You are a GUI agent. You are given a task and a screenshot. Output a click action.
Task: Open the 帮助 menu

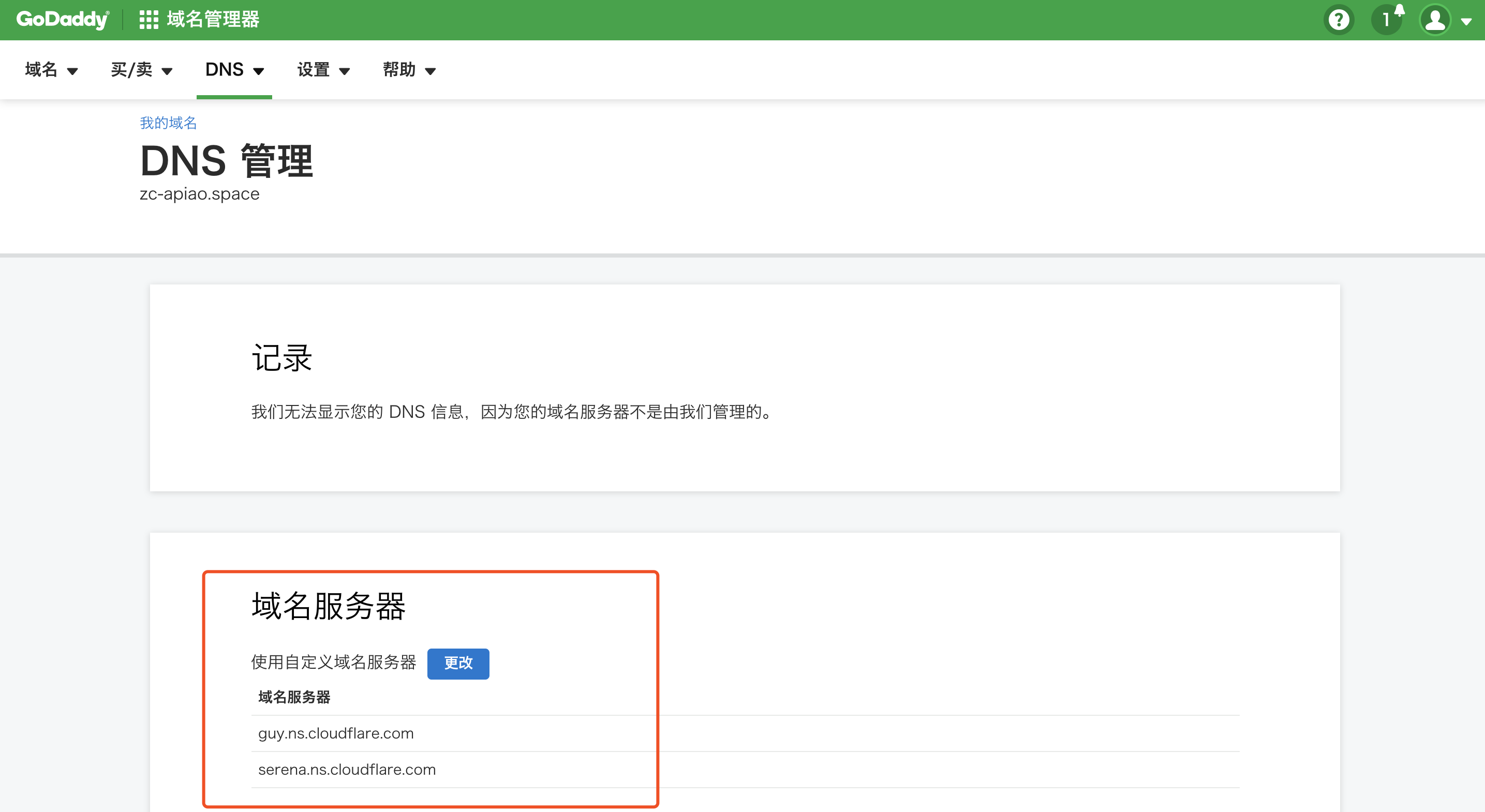pos(409,70)
